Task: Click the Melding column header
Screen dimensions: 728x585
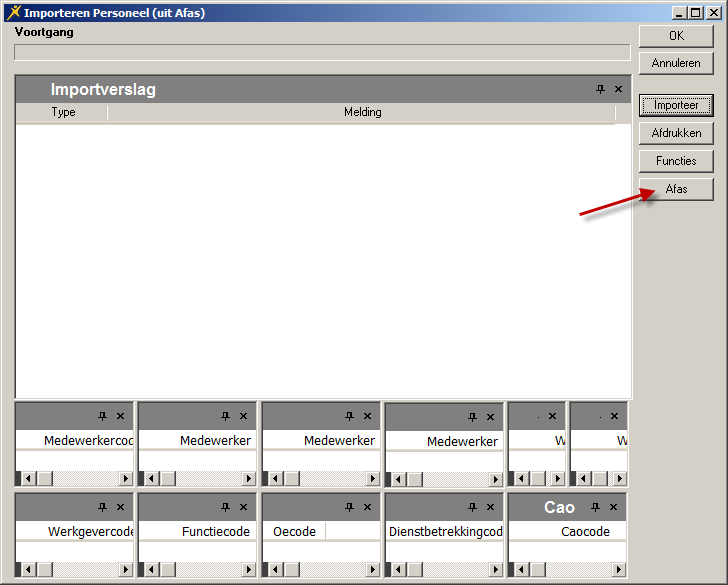Action: (x=362, y=113)
